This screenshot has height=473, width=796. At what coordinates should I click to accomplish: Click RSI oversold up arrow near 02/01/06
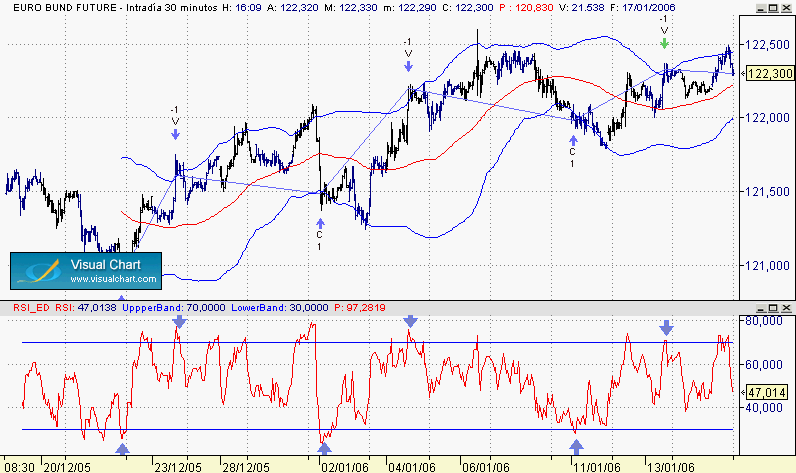[324, 448]
